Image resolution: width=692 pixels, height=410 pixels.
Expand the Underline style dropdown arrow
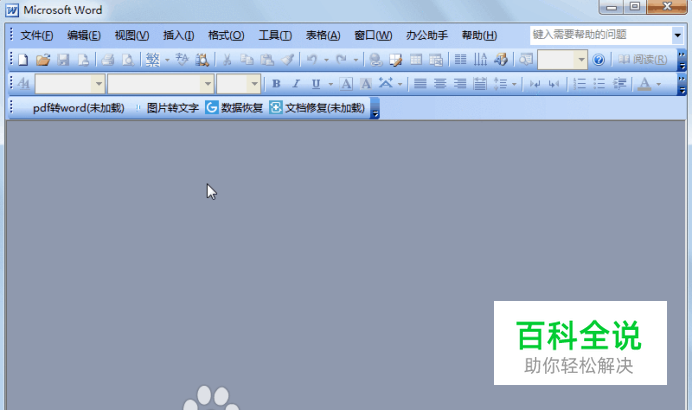click(x=330, y=84)
